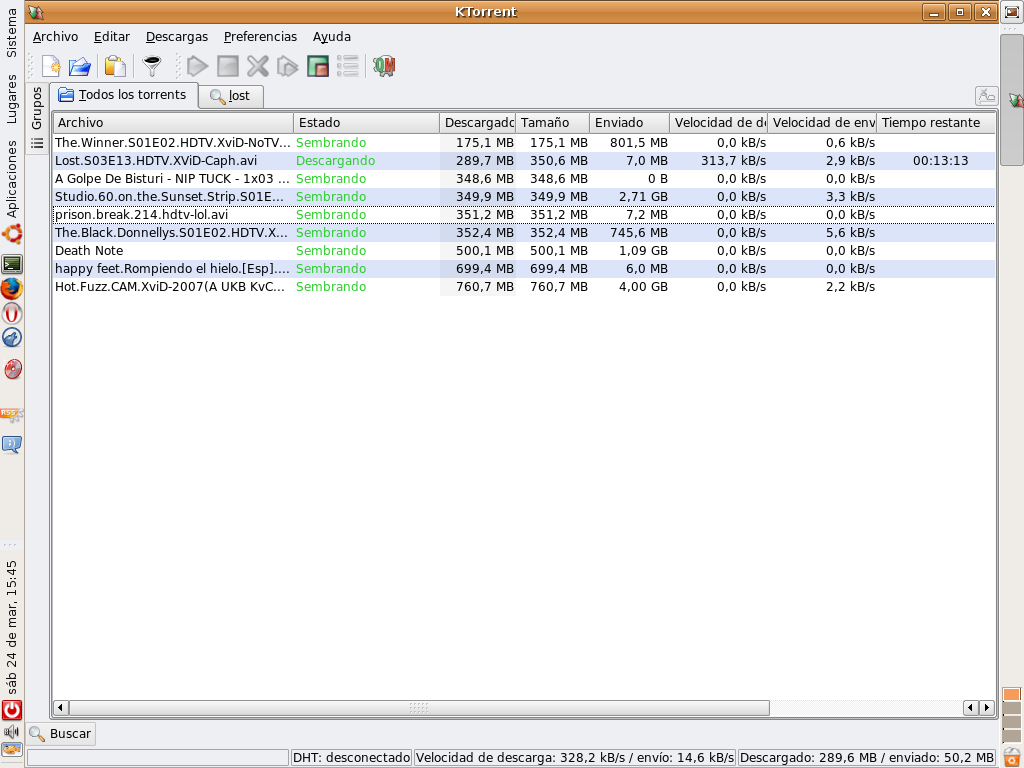This screenshot has width=1024, height=768.
Task: Sort by the Tiempo restante column header
Action: (936, 122)
